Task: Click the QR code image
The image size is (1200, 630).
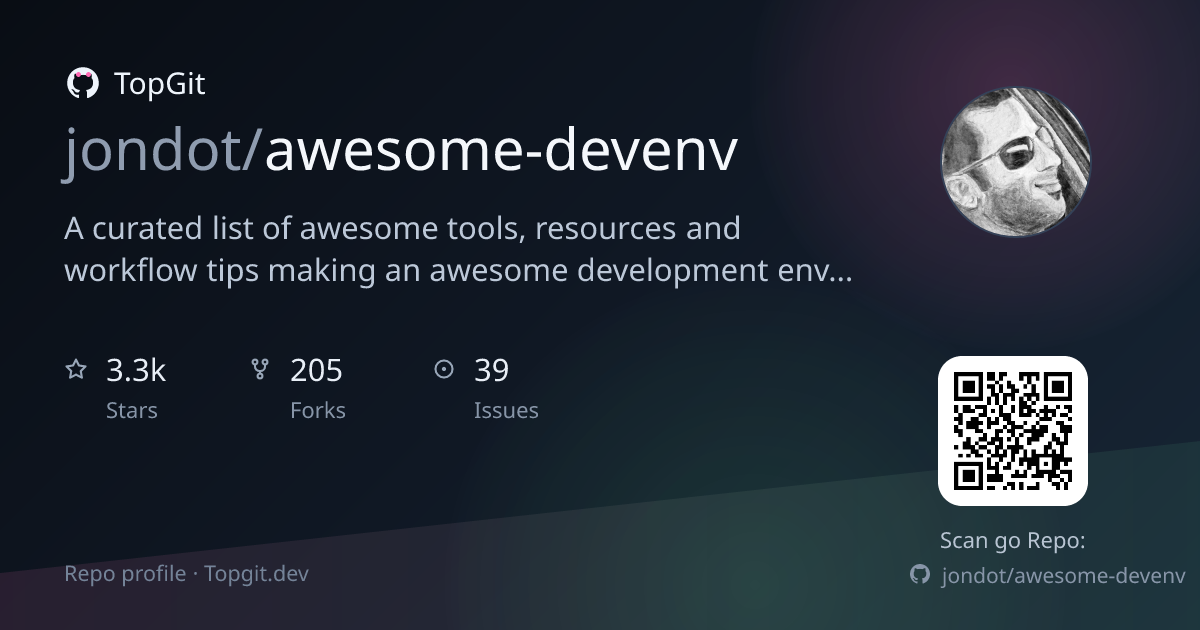Action: pos(1013,431)
